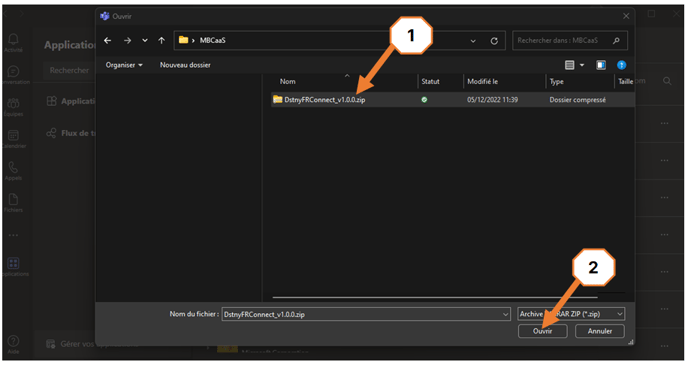Viewport: 688px width, 365px height.
Task: Sort by the 'Modifié le' column header
Action: point(483,82)
